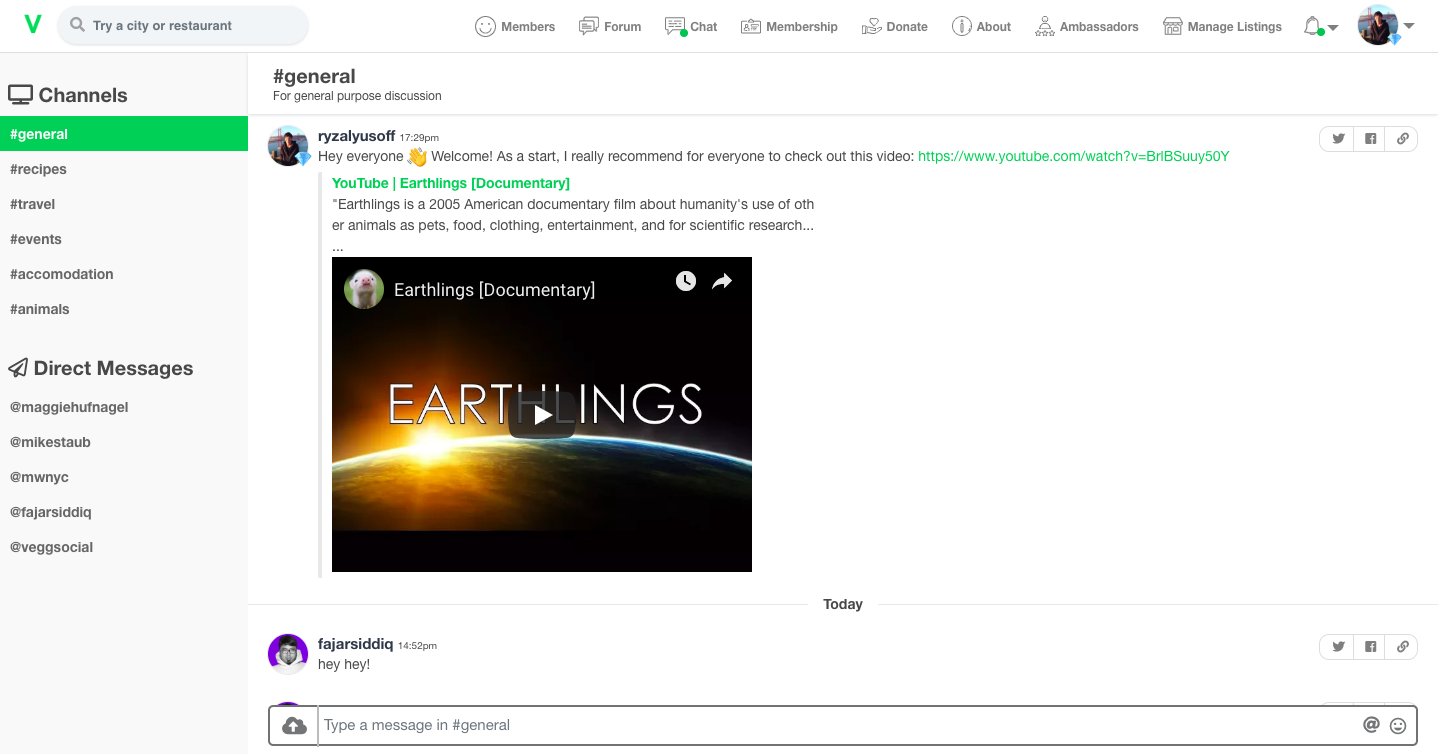This screenshot has height=754, width=1438.
Task: Switch to the #animals channel
Action: [124, 309]
